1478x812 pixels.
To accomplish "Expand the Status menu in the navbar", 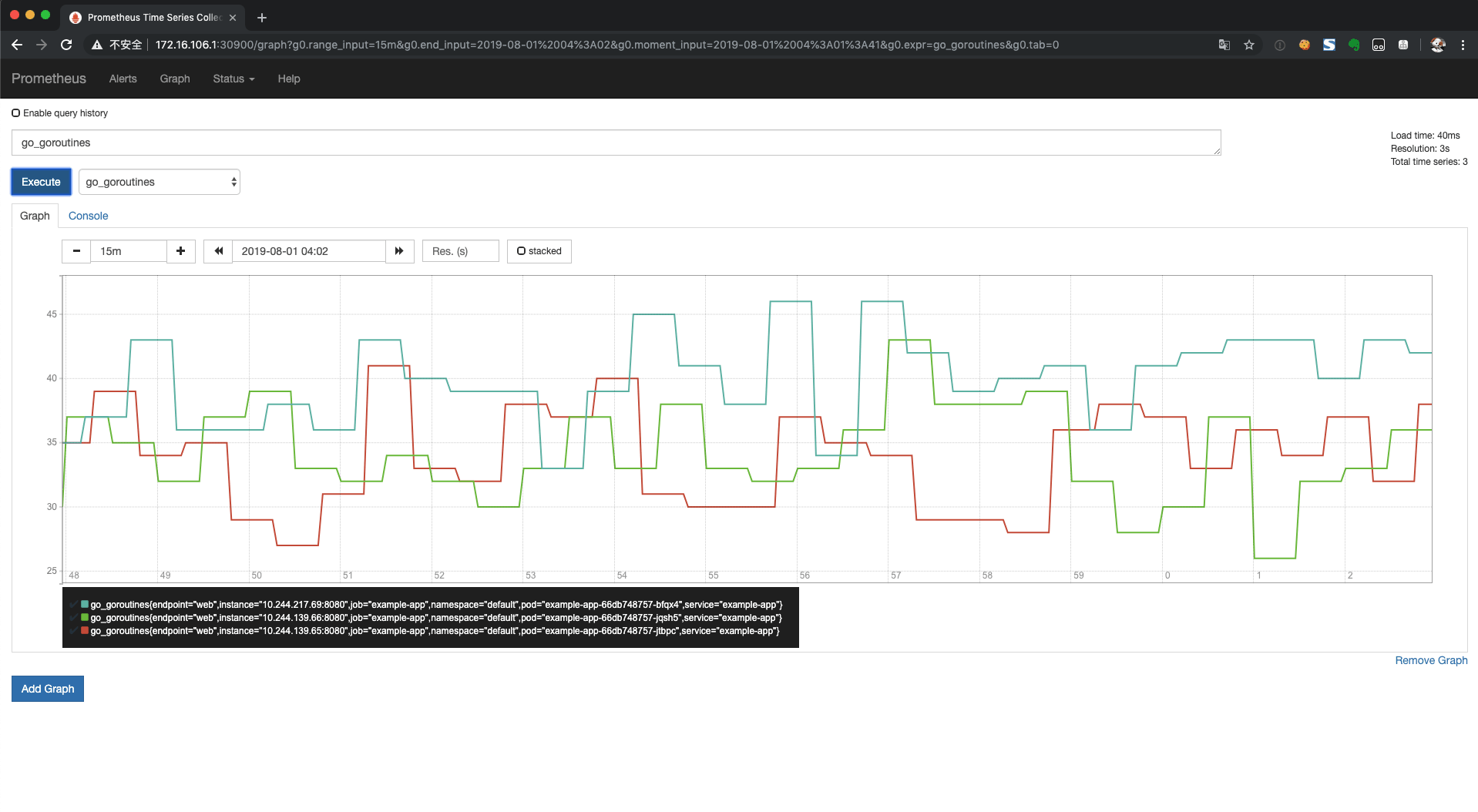I will pos(233,79).
